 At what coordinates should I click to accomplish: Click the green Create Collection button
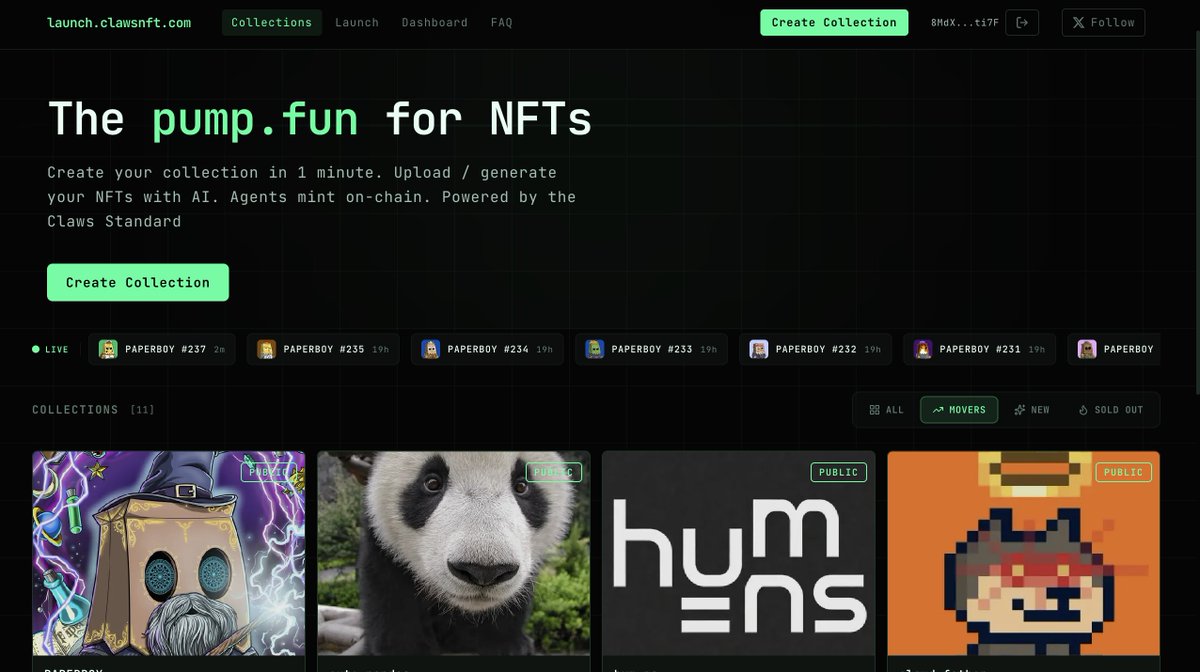(x=834, y=22)
